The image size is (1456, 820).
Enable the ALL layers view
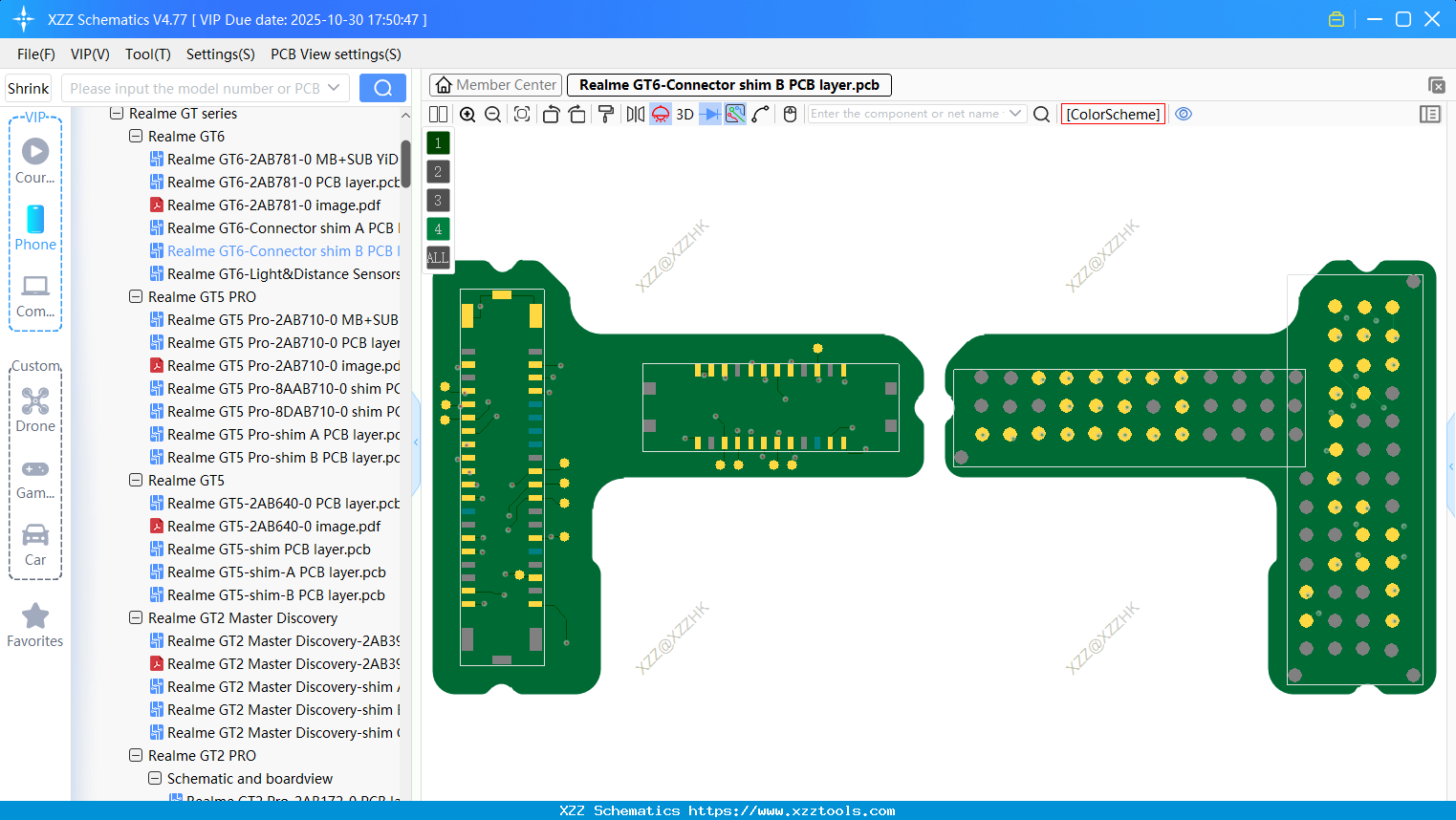click(x=437, y=257)
